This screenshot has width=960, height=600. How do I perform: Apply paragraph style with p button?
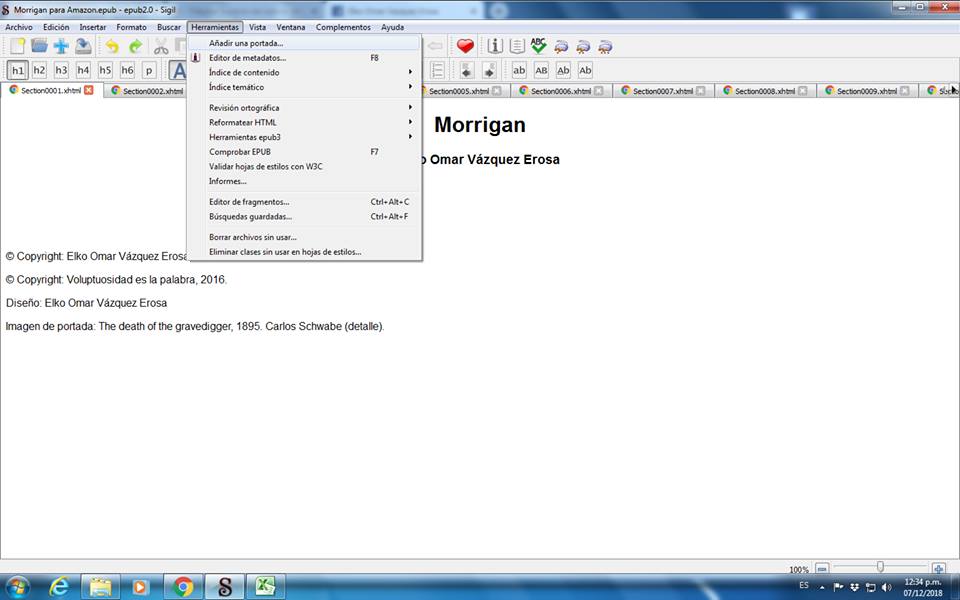[149, 70]
